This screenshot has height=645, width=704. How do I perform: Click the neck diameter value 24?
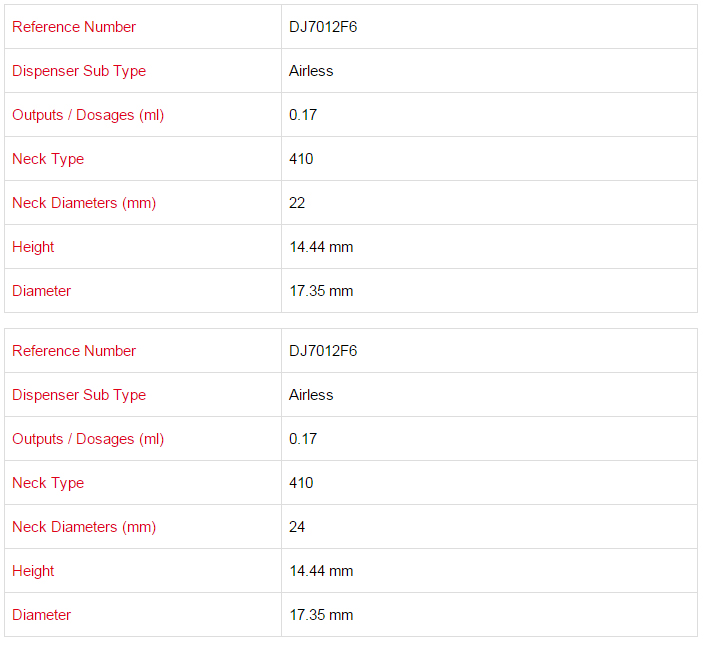[297, 527]
